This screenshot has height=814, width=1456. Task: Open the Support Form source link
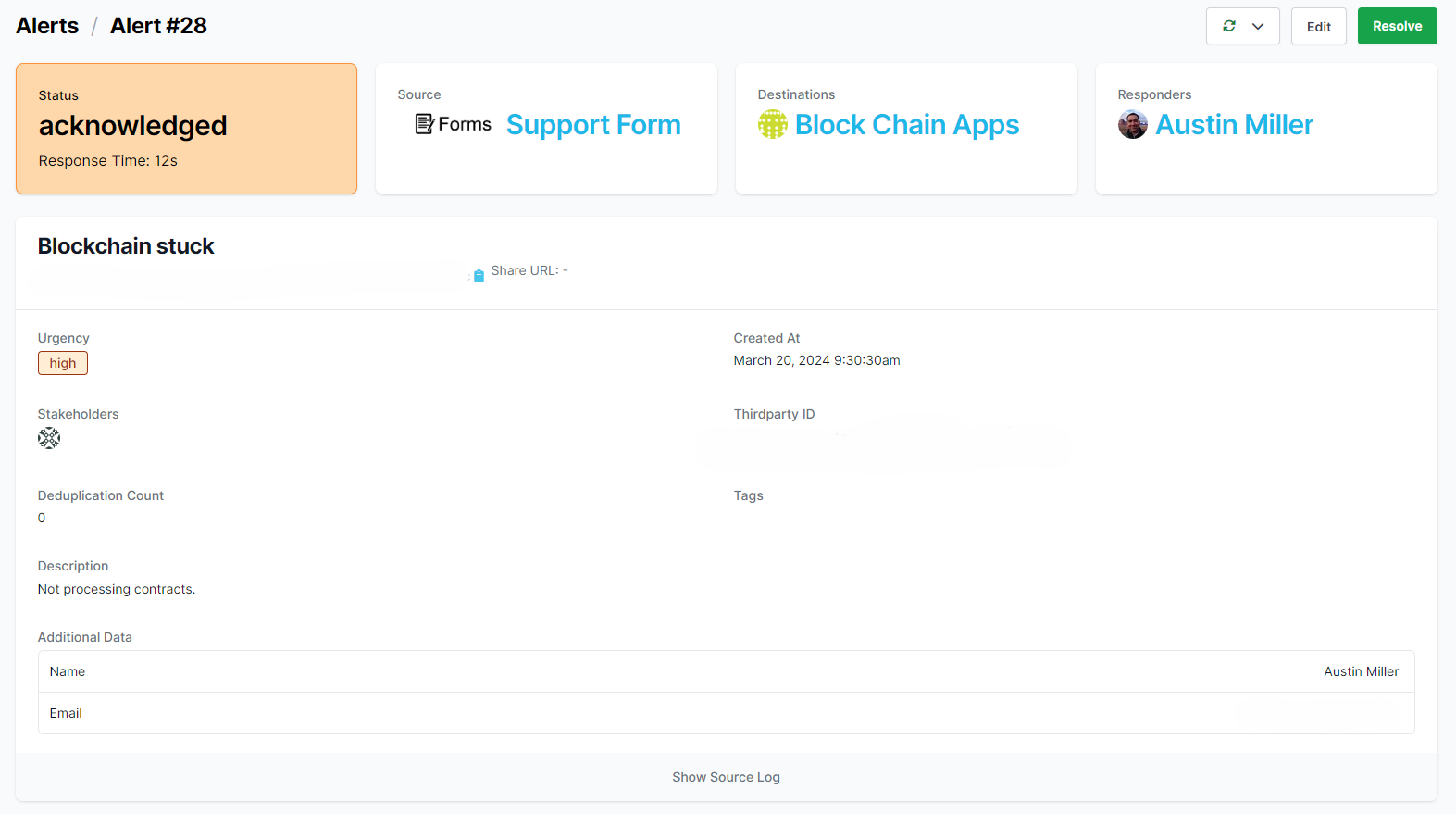592,125
